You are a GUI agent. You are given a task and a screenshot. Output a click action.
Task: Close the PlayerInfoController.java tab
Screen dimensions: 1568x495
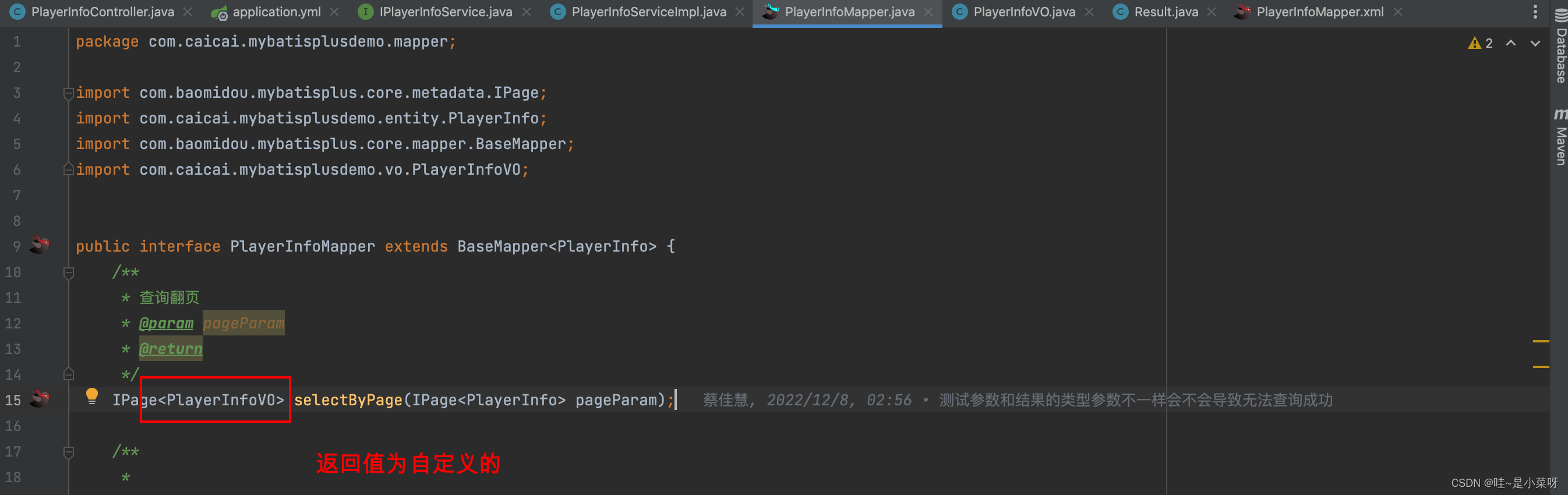(188, 12)
